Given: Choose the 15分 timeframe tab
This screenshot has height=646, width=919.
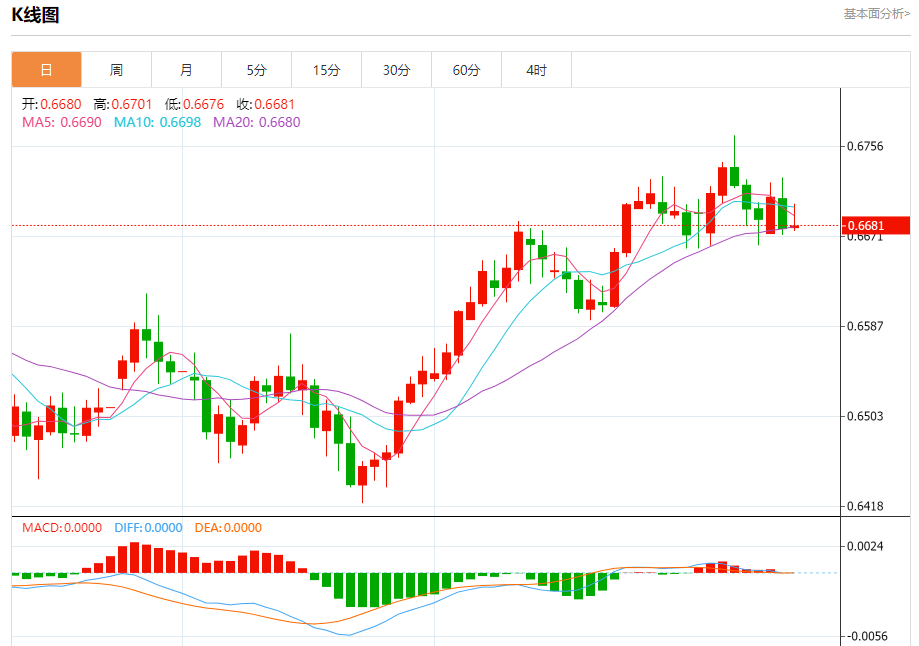Looking at the screenshot, I should (326, 70).
